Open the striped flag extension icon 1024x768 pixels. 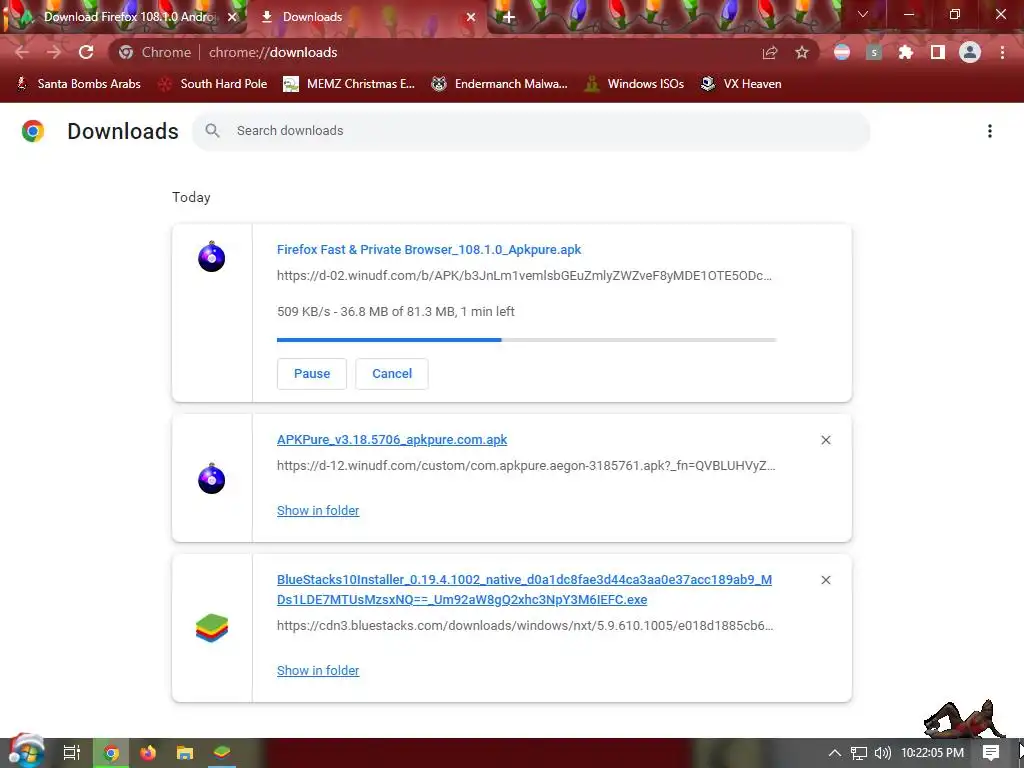click(x=842, y=52)
